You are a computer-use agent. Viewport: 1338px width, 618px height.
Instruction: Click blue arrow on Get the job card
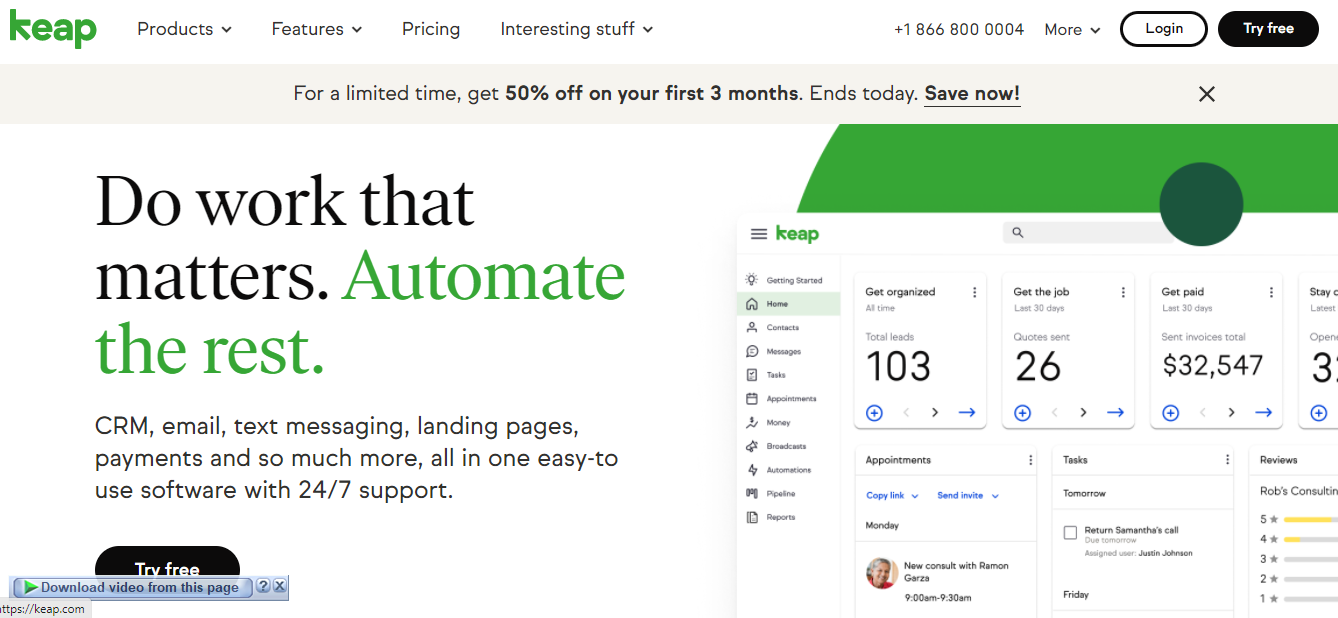[1115, 412]
